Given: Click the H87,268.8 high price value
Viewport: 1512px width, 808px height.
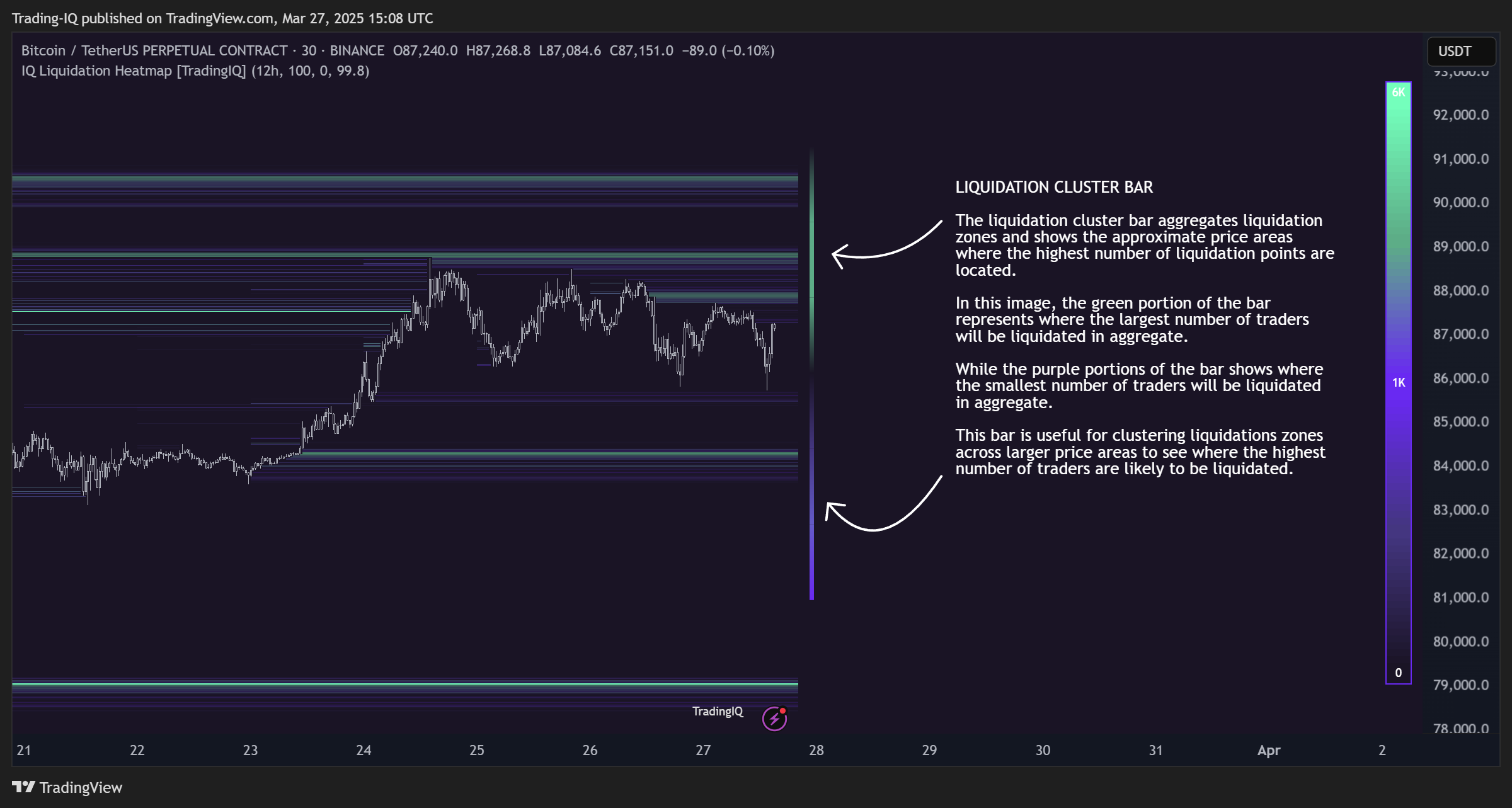Looking at the screenshot, I should (498, 50).
